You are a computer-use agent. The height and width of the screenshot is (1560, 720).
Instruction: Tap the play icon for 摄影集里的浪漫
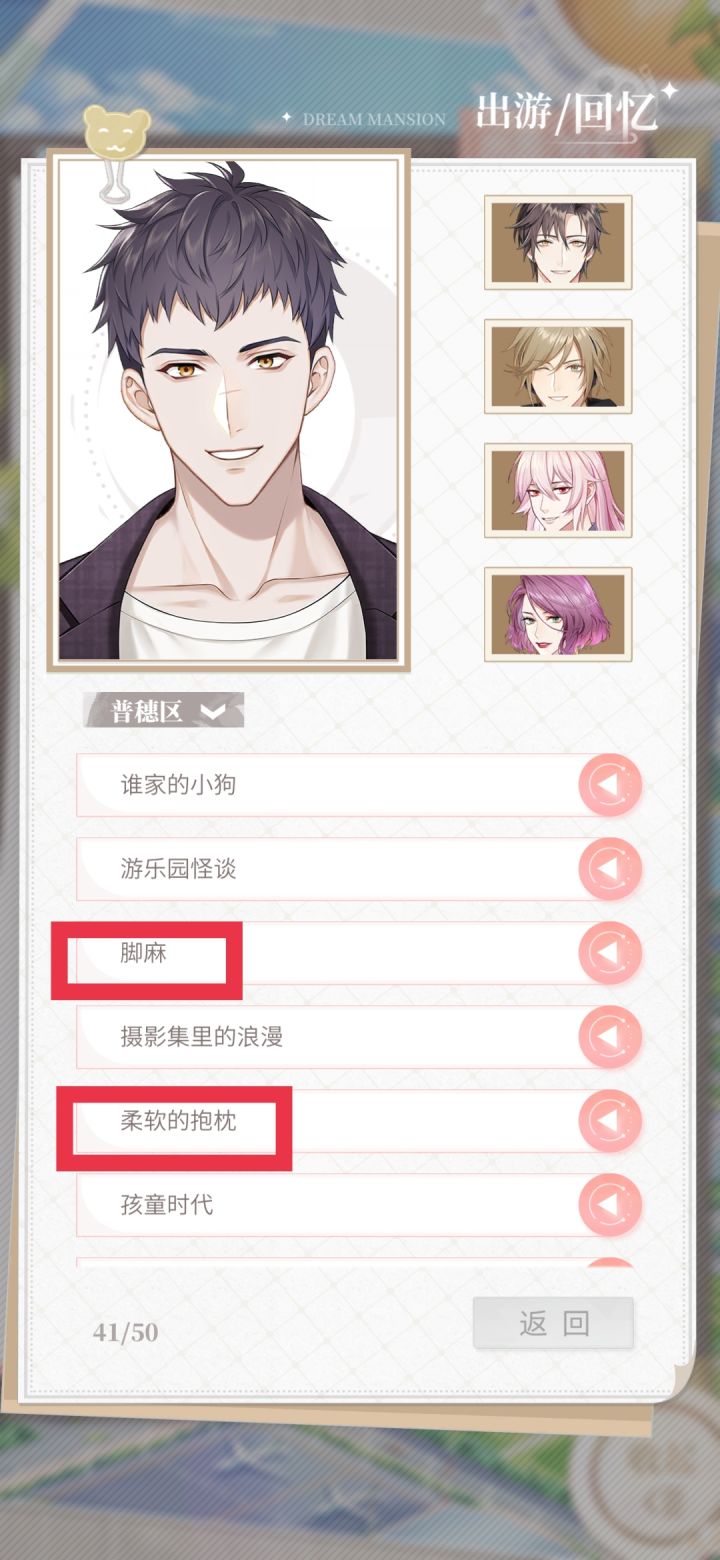tap(609, 1037)
